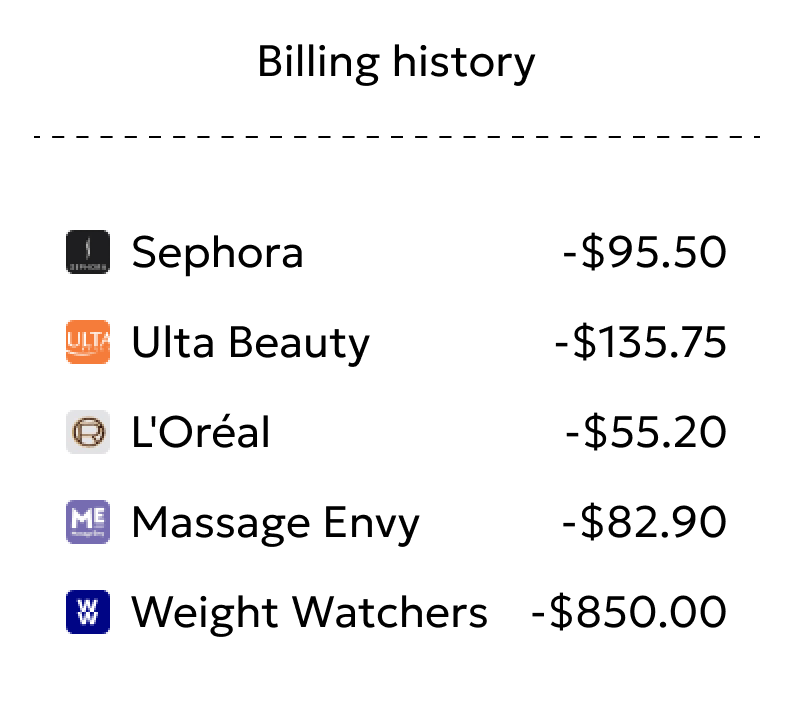Click the -$850.00 charge amount
The height and width of the screenshot is (722, 792).
pos(628,612)
